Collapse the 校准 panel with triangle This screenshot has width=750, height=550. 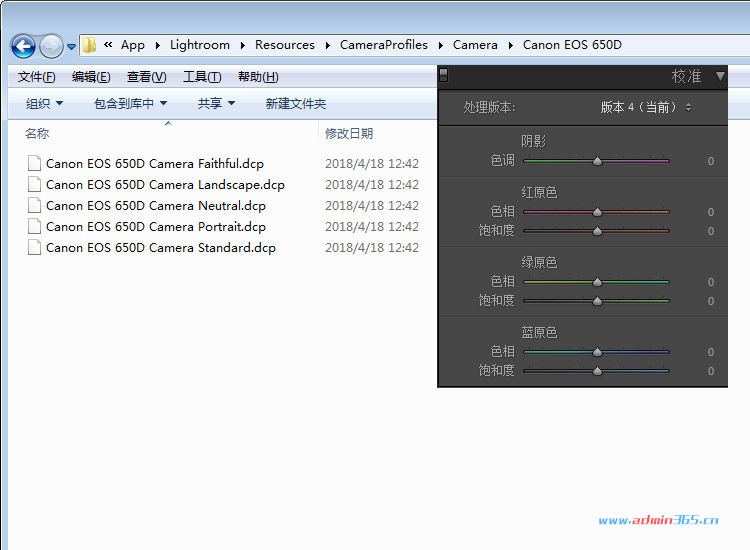(x=720, y=76)
